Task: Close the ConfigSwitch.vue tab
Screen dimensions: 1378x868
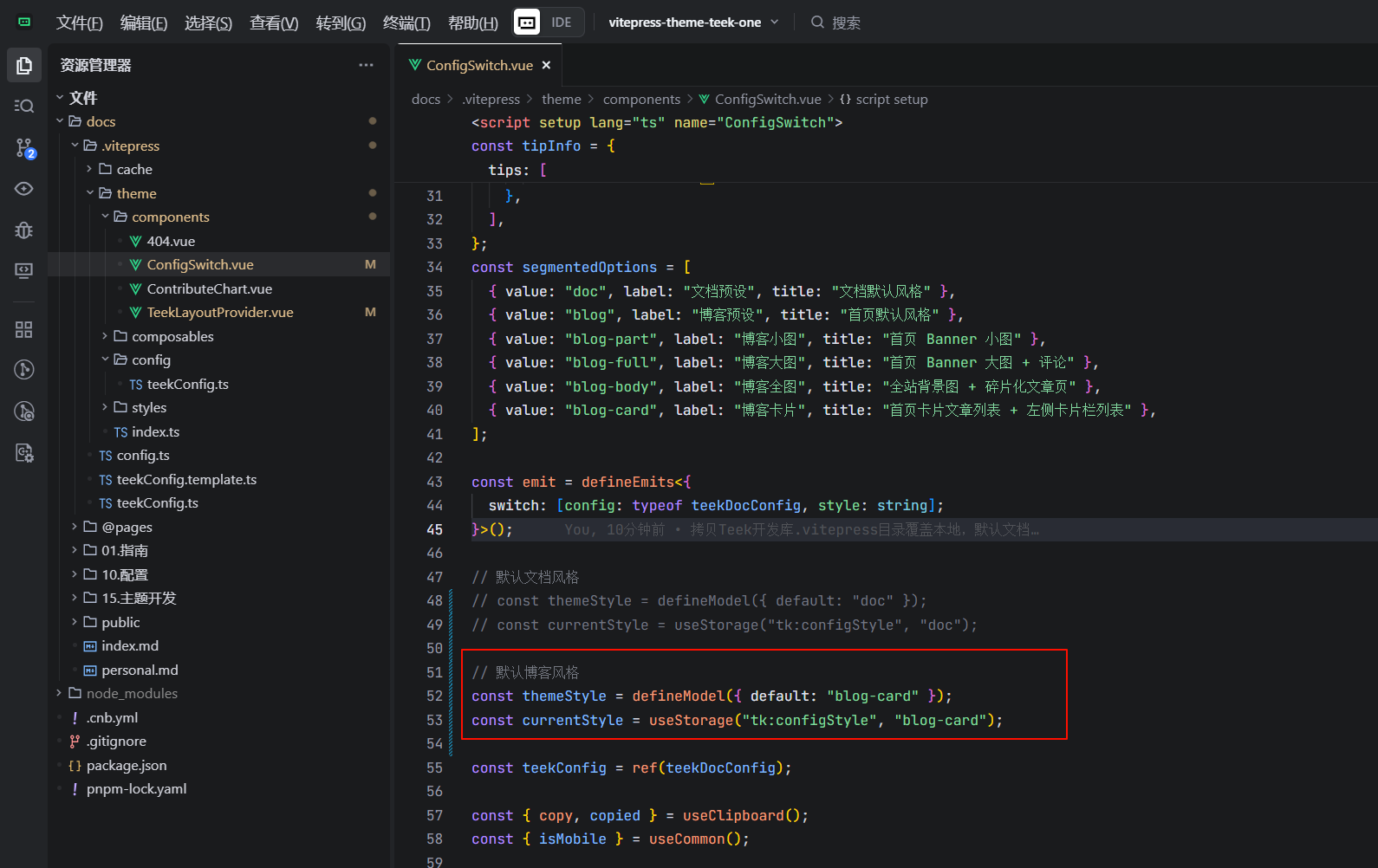Action: (x=546, y=65)
